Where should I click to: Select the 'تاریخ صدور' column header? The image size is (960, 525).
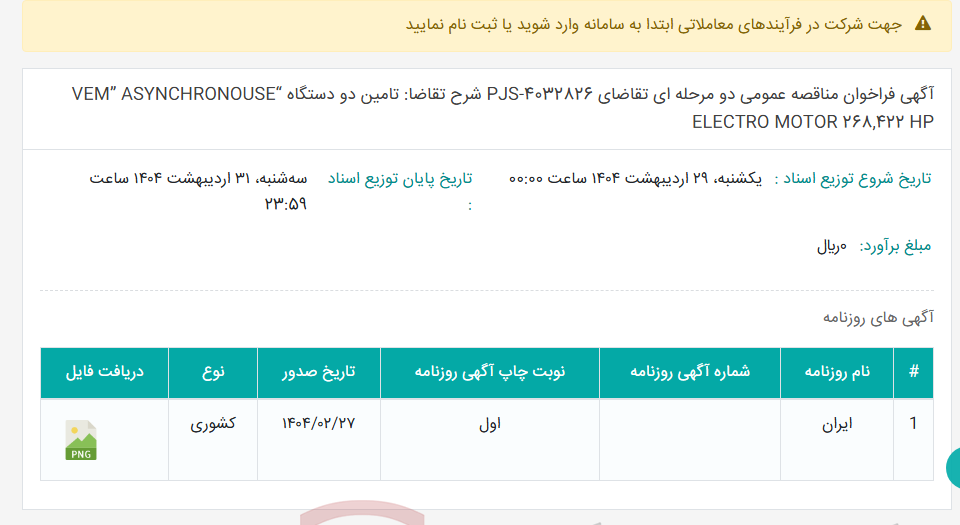point(318,372)
